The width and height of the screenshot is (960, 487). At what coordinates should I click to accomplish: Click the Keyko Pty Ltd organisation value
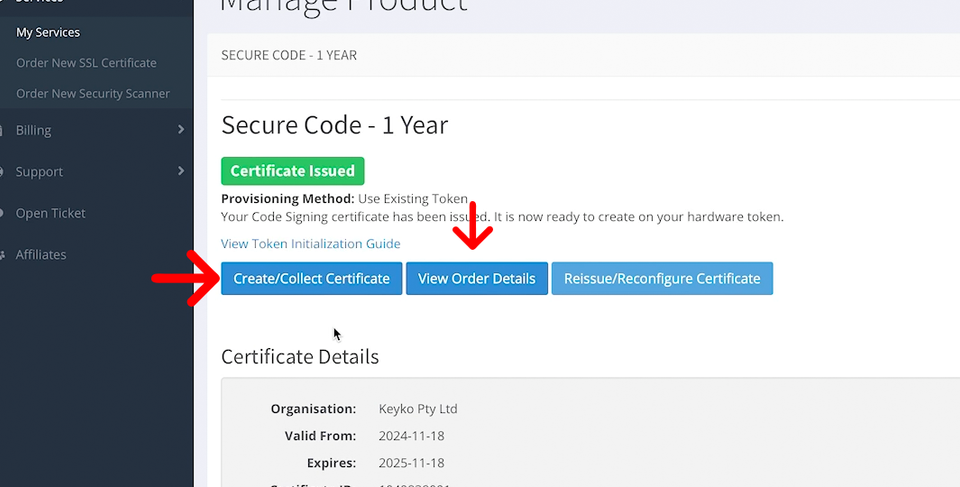click(x=418, y=409)
